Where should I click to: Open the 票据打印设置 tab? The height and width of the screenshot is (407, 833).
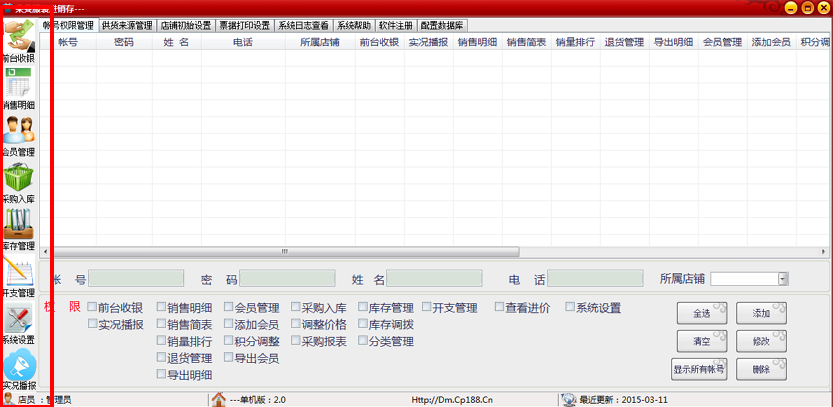tap(244, 25)
